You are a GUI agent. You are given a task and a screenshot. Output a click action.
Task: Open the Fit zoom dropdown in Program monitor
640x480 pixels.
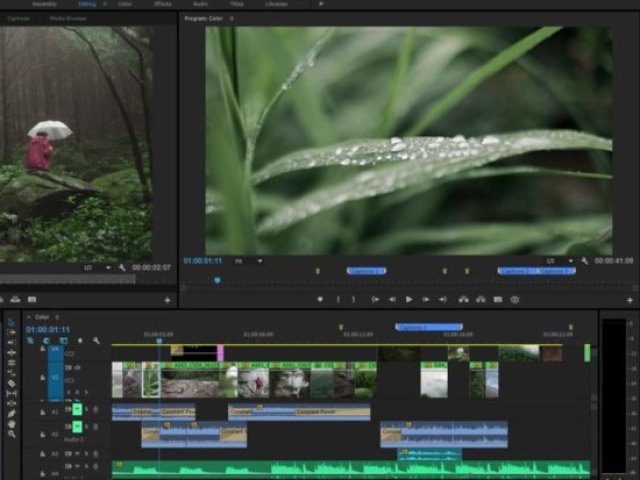tap(249, 261)
